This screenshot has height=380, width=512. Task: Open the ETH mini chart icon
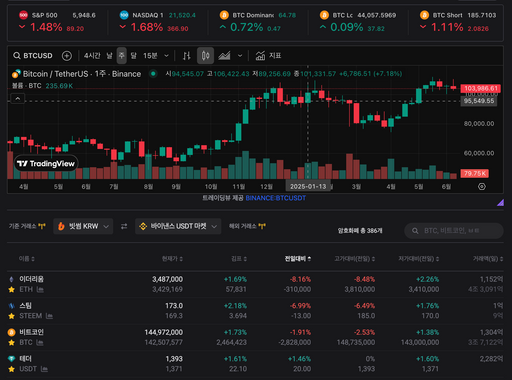coord(40,290)
